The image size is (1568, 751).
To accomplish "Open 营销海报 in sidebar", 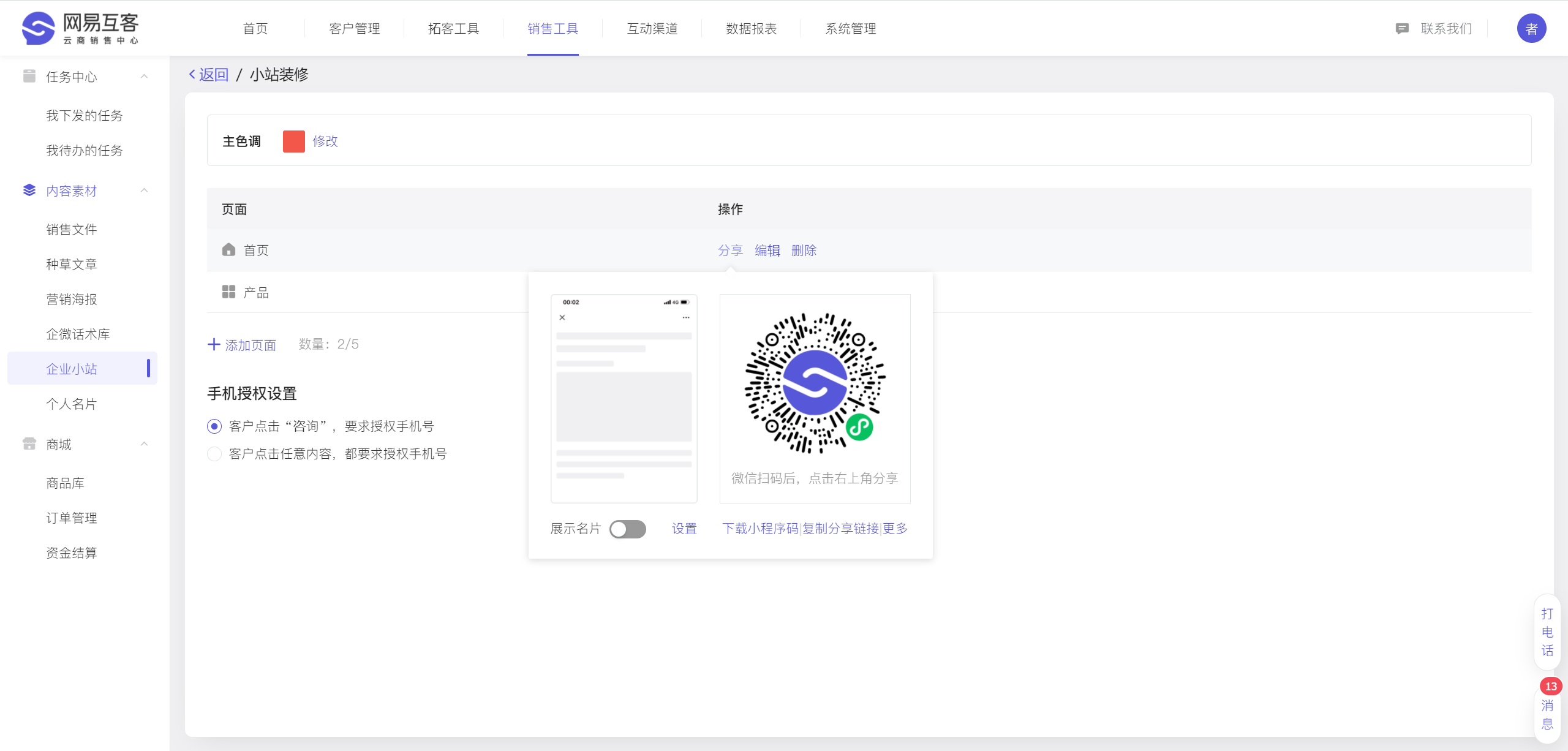I will [x=72, y=299].
